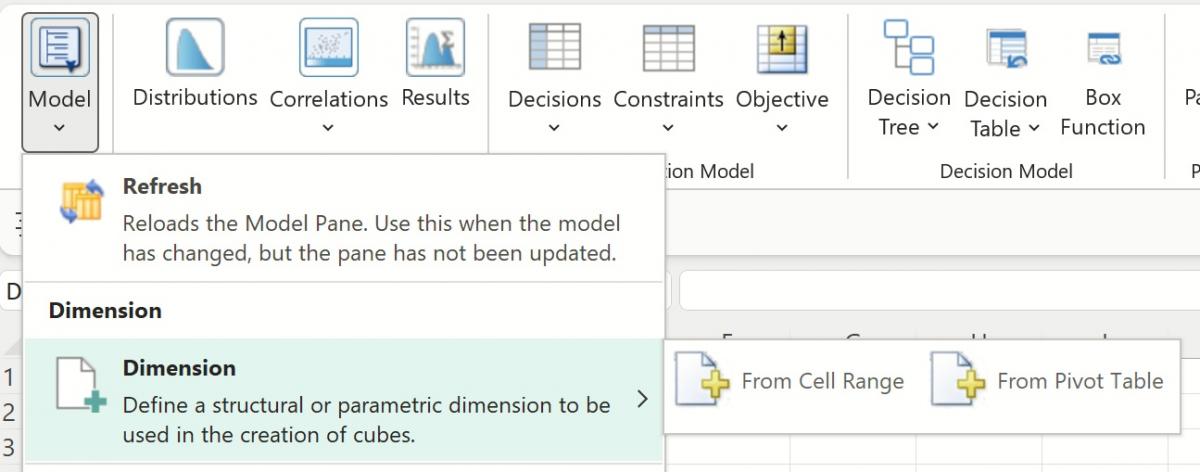Click the Decision Table icon
The height and width of the screenshot is (472, 1200).
pyautogui.click(x=1005, y=48)
